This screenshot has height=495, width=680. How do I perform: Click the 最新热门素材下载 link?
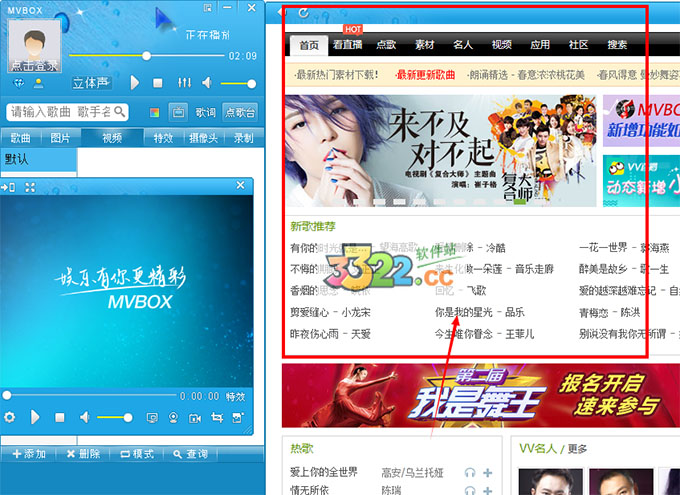pos(336,75)
